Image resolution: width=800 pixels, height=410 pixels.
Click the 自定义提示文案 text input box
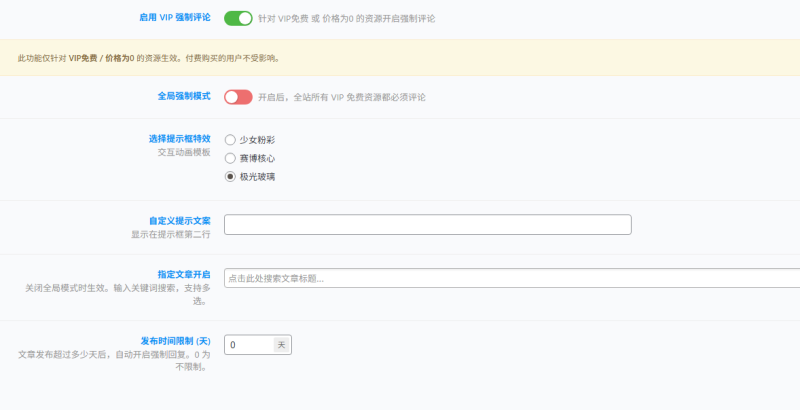point(427,224)
